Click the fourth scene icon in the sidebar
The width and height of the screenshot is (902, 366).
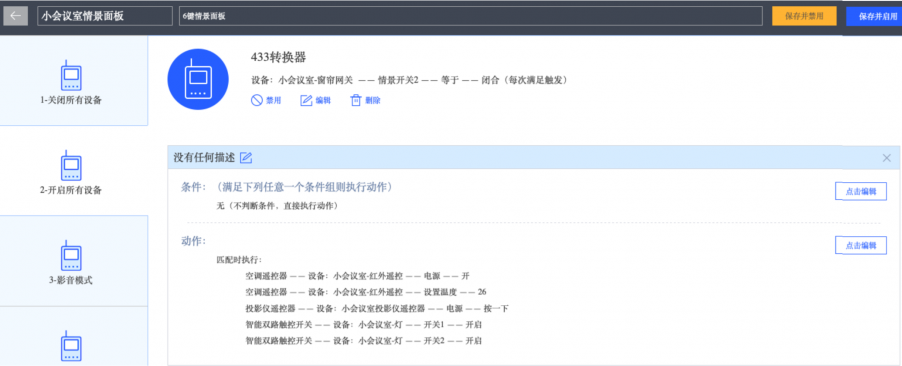pos(71,345)
